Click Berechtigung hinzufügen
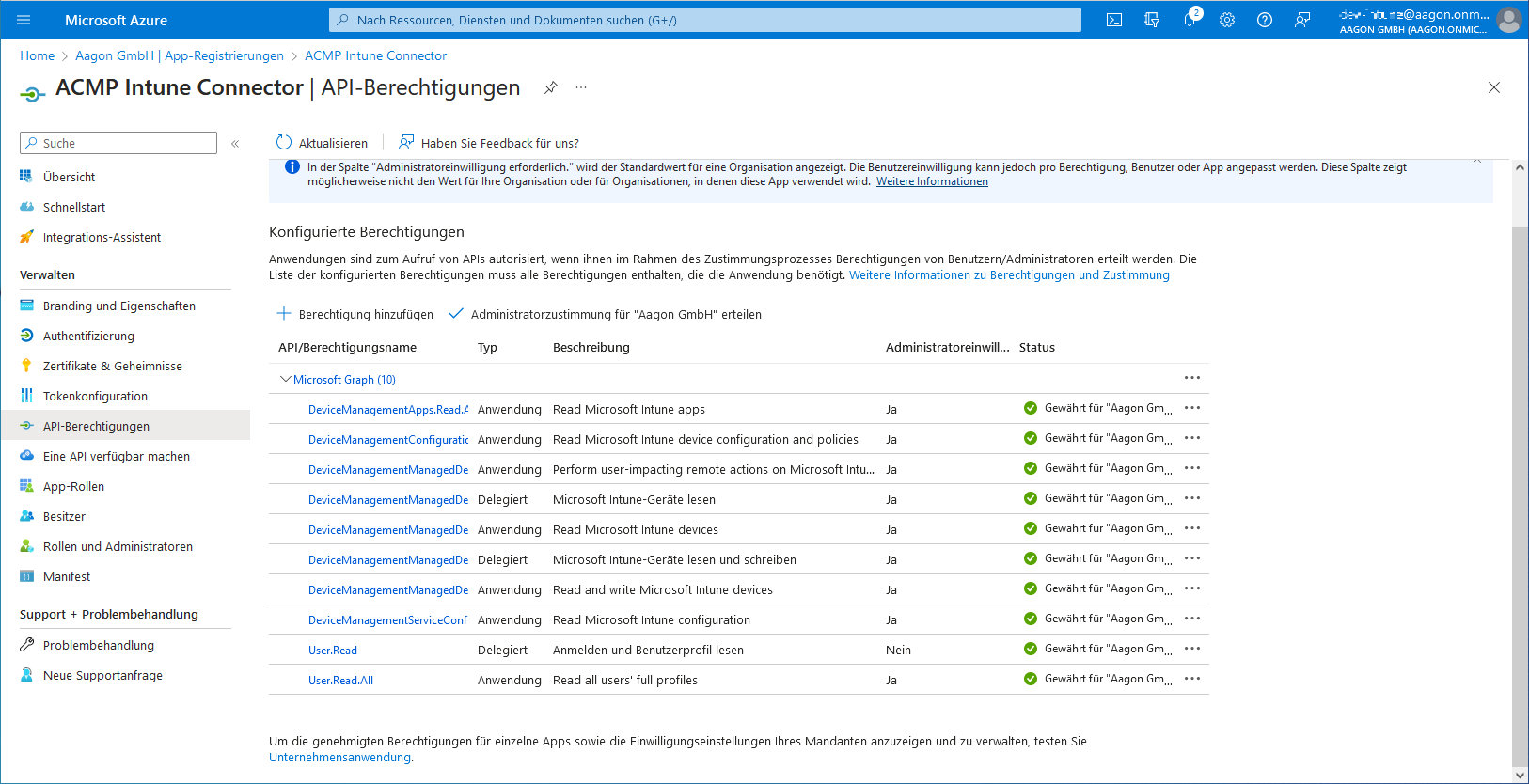Viewport: 1529px width, 784px height. [x=355, y=314]
